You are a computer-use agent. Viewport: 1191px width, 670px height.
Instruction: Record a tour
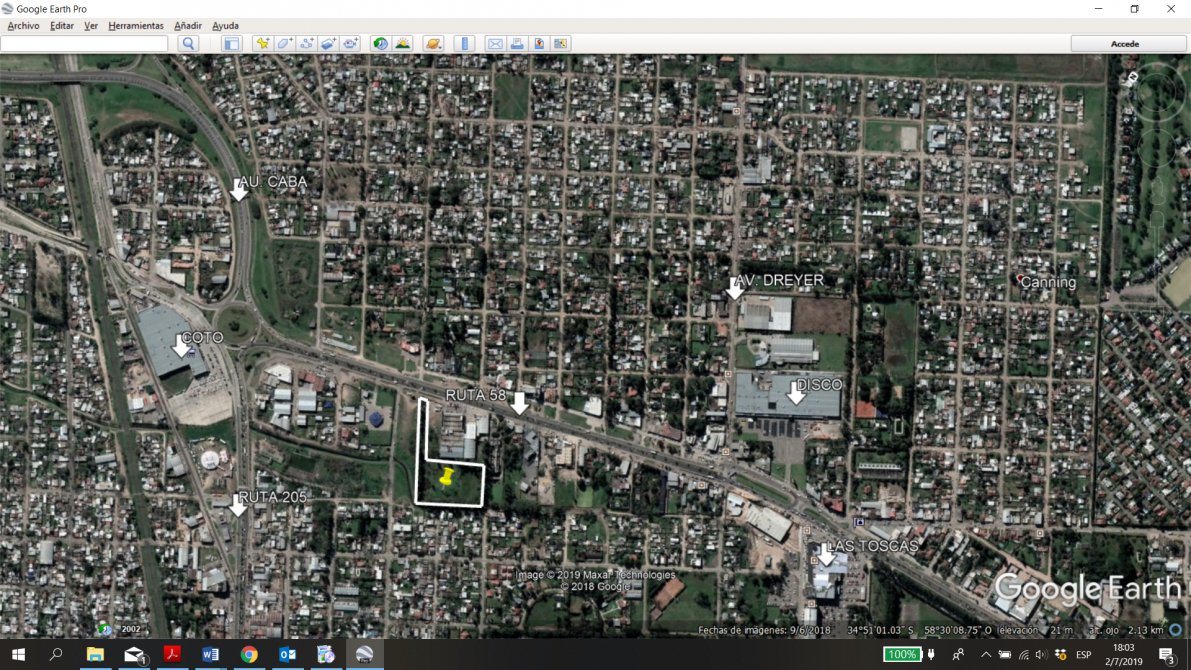[350, 44]
